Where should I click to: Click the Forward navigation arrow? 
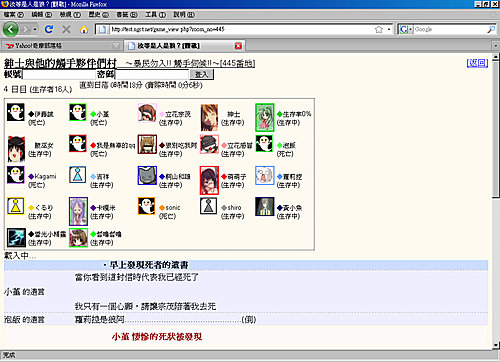[25, 29]
